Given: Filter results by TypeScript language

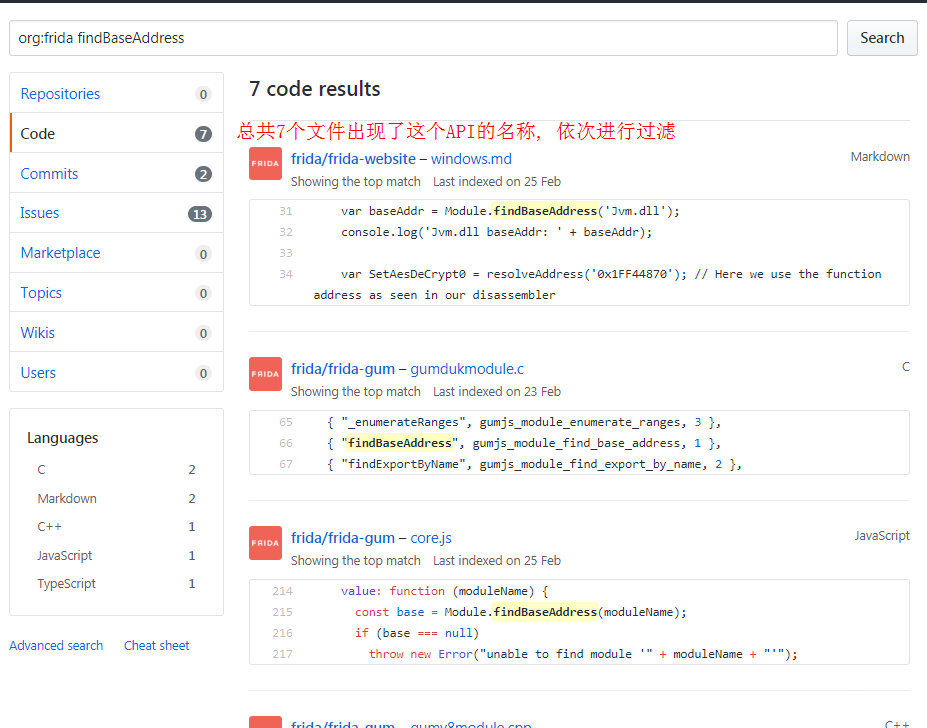Looking at the screenshot, I should tap(116, 584).
